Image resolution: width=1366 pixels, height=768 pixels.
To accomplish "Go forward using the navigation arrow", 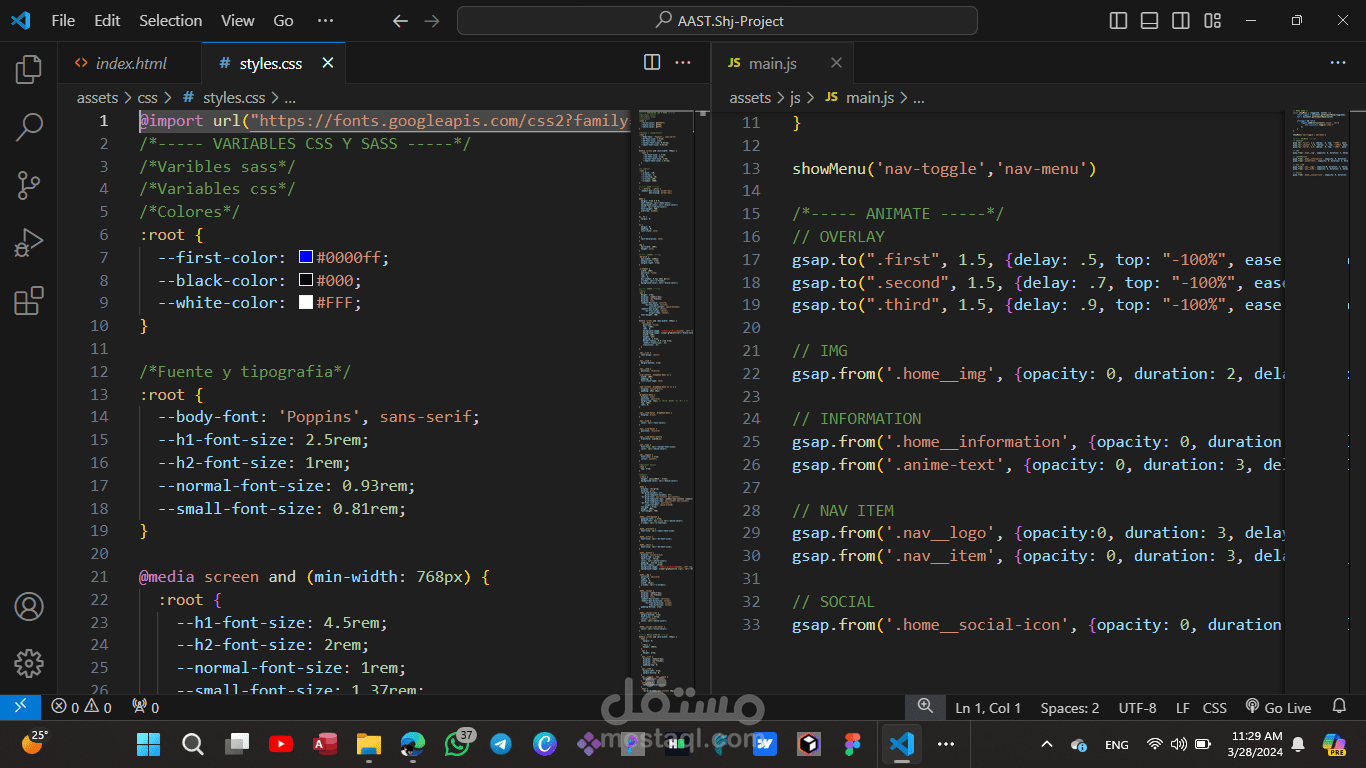I will click(x=432, y=20).
